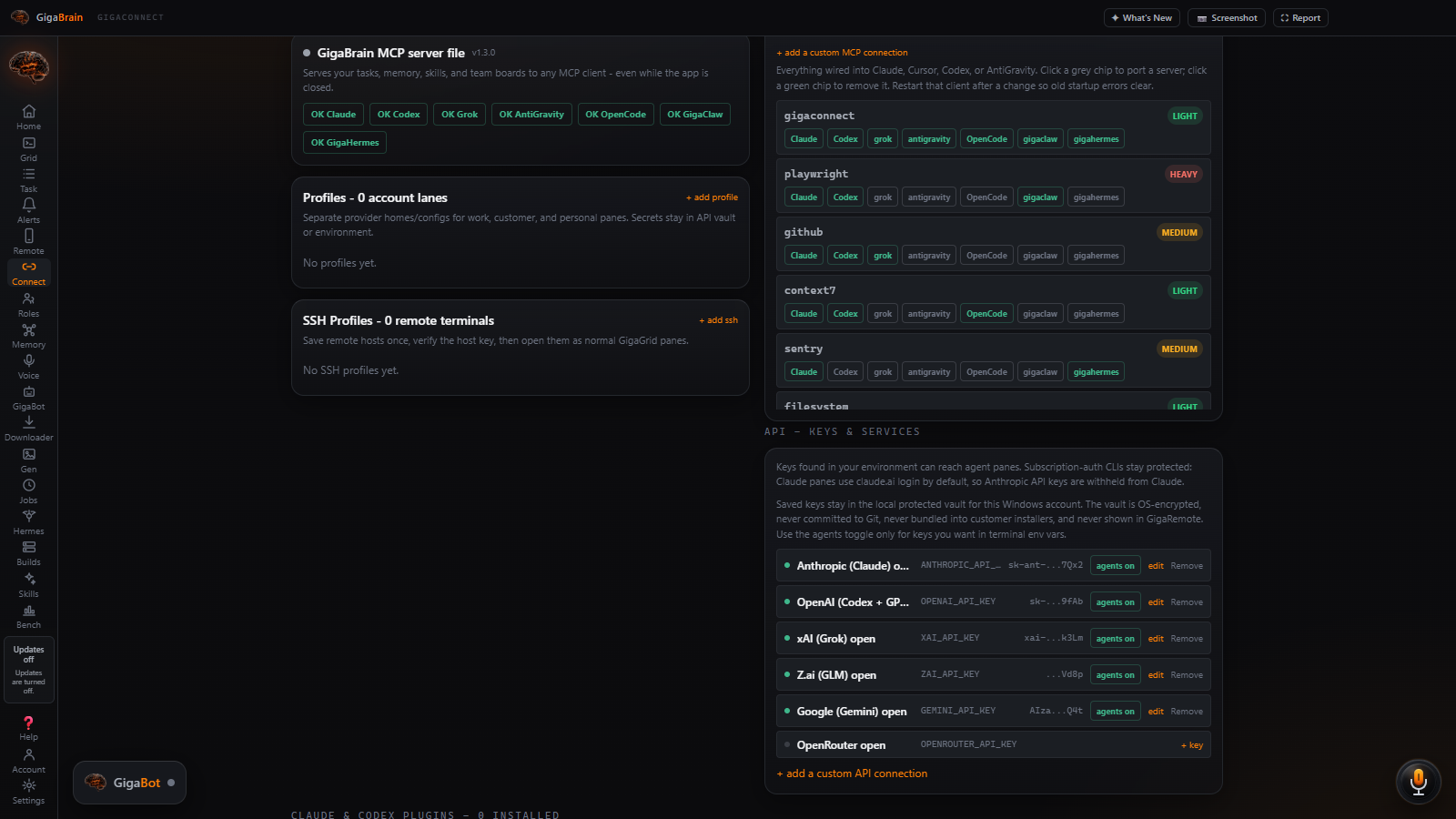Open Hermes sidebar icon
Viewport: 1456px width, 819px height.
[x=28, y=522]
